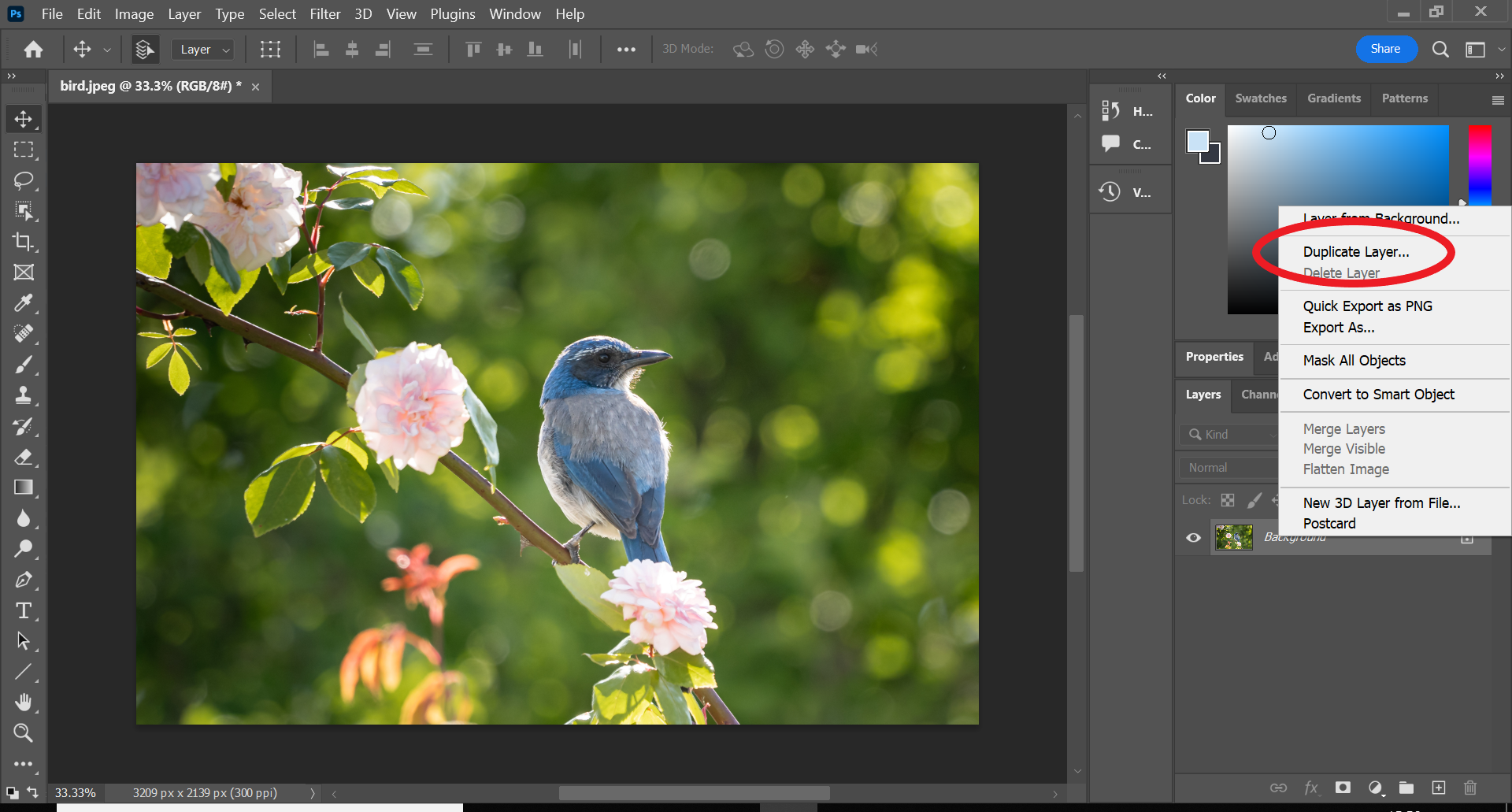
Task: Toggle lock image pixels brush icon
Action: pyautogui.click(x=1254, y=500)
